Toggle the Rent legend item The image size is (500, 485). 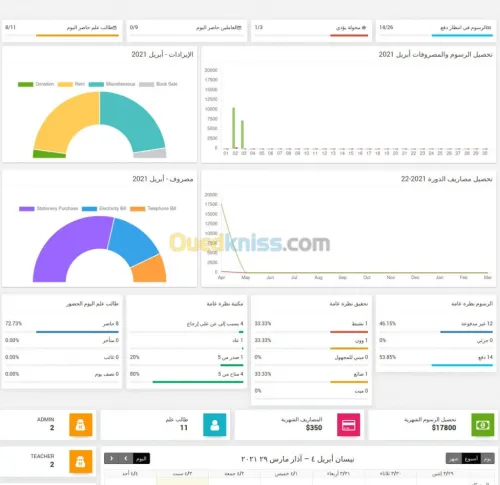[71, 84]
